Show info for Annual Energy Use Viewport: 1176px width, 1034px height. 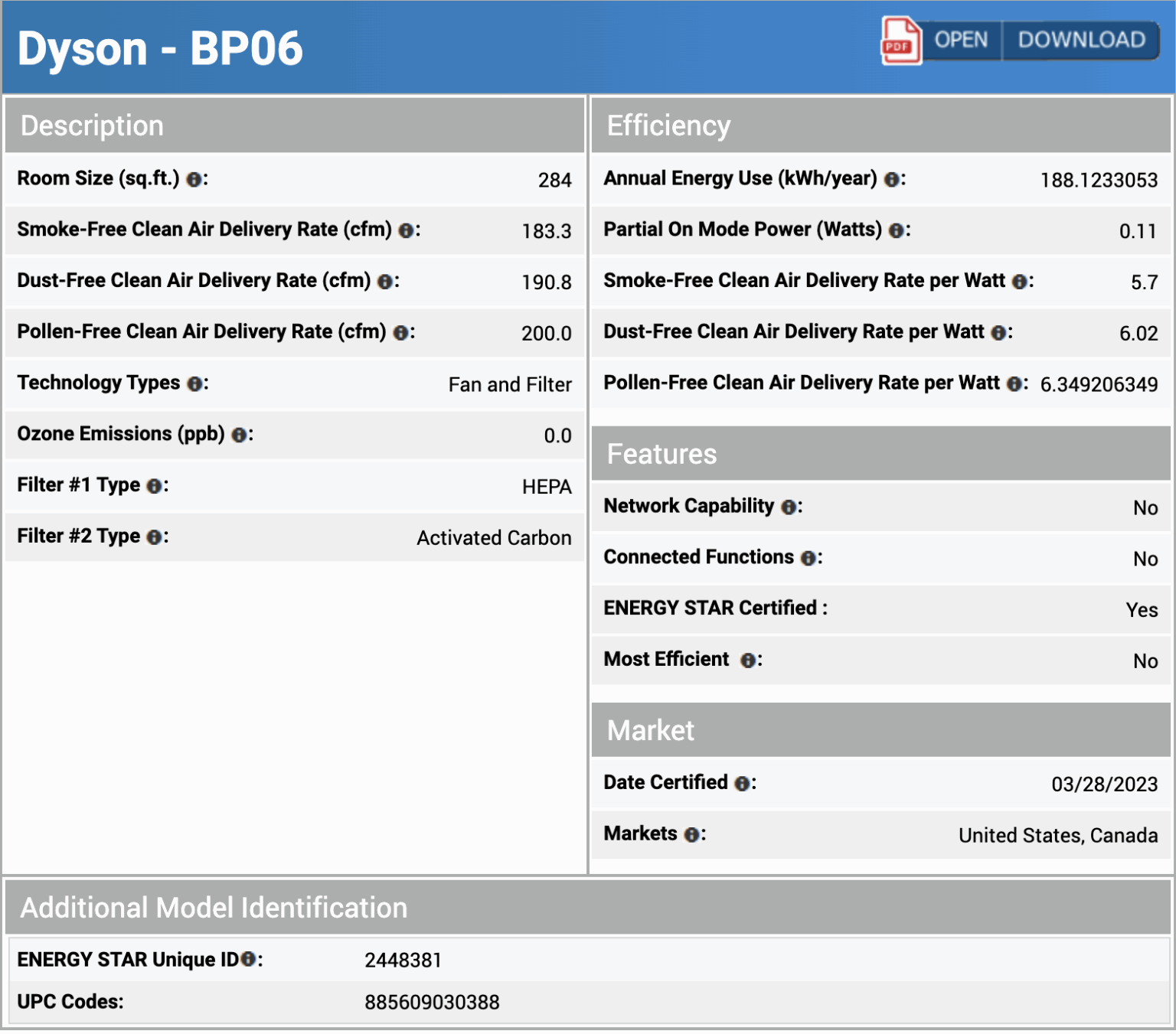892,180
